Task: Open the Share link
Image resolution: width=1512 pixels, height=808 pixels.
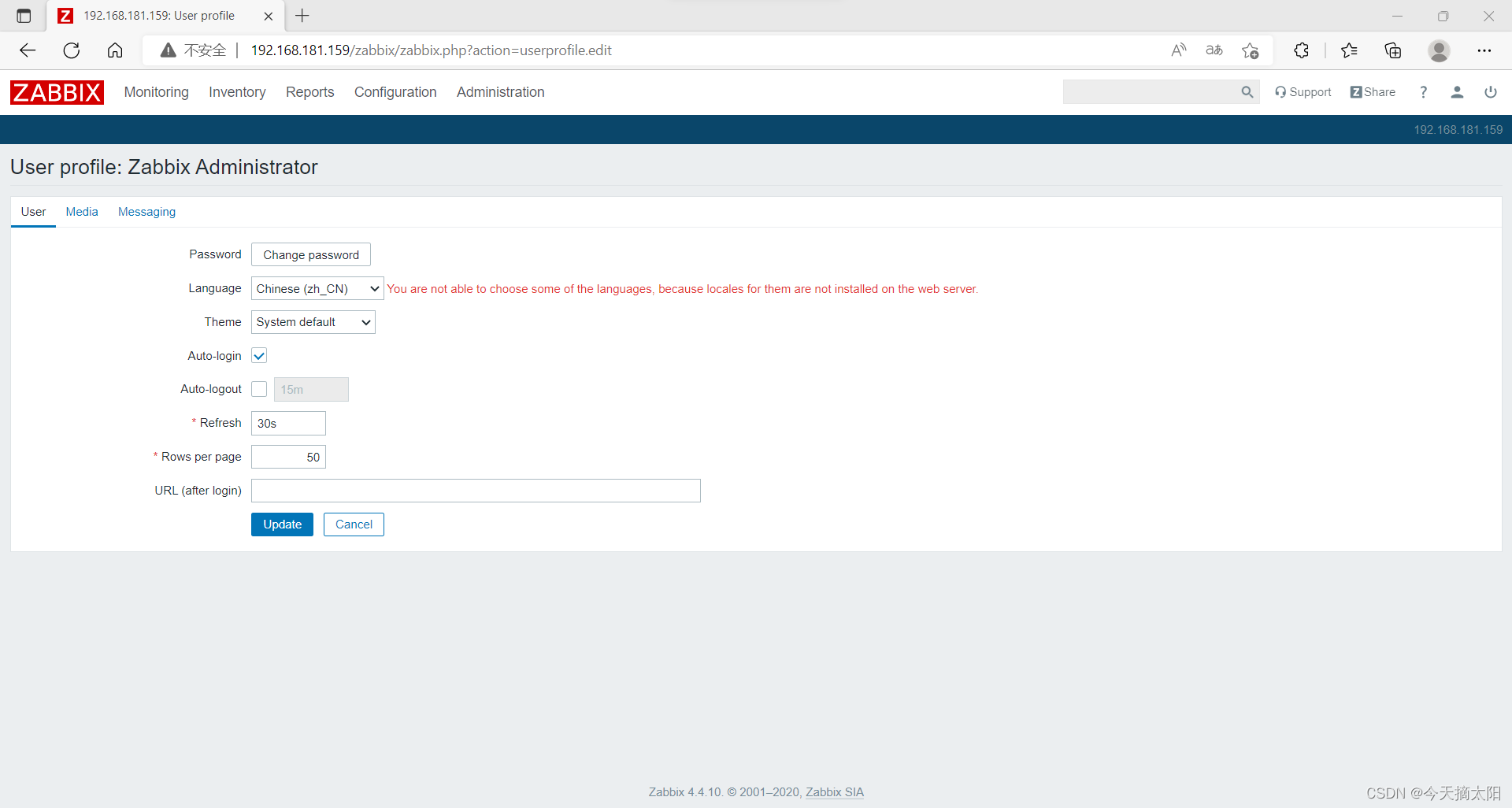Action: pos(1373,92)
